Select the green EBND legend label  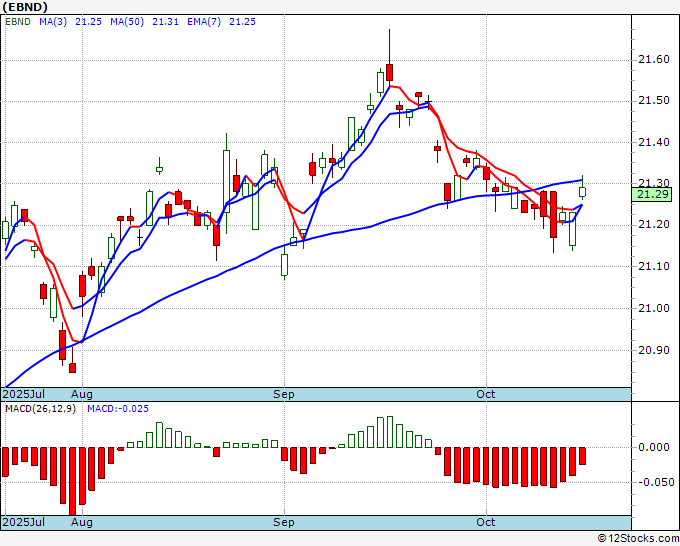click(x=17, y=21)
